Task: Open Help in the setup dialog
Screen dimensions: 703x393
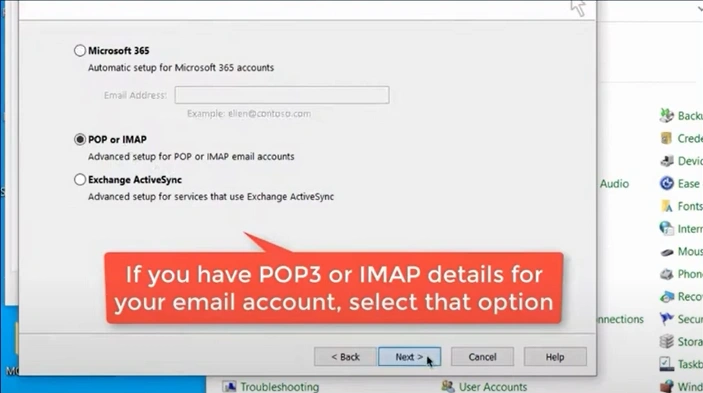Action: pos(555,357)
